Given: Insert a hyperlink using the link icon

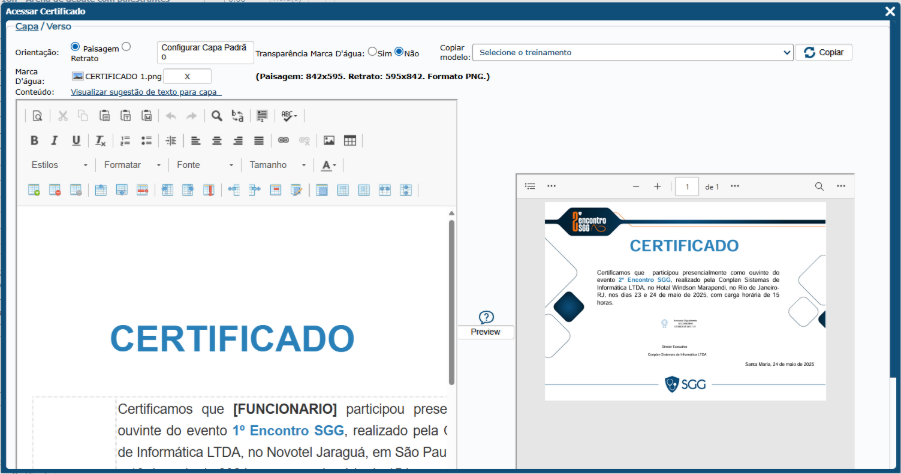Looking at the screenshot, I should coord(283,141).
